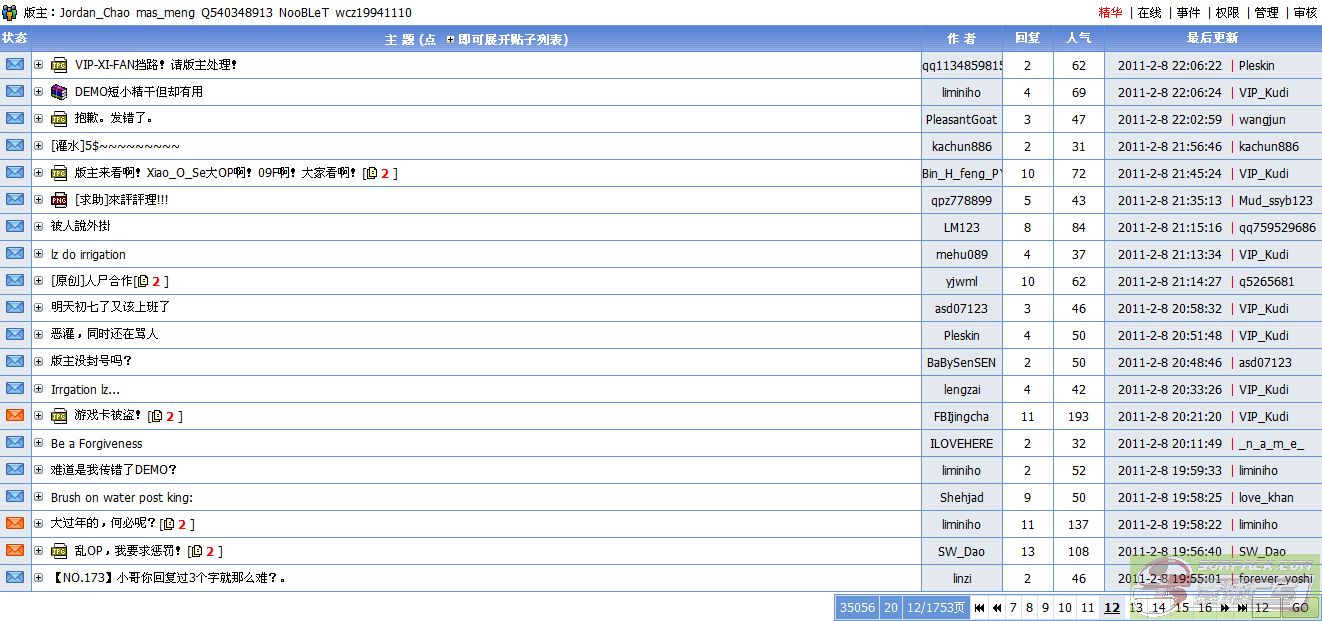Screen dimensions: 1322x621
Task: Expand the post list for 'lz do irrigation'
Action: 39,254
